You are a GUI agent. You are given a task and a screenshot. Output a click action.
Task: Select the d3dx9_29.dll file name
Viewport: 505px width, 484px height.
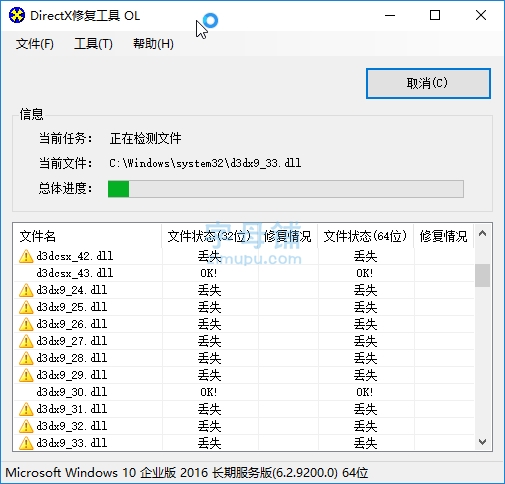coord(72,375)
